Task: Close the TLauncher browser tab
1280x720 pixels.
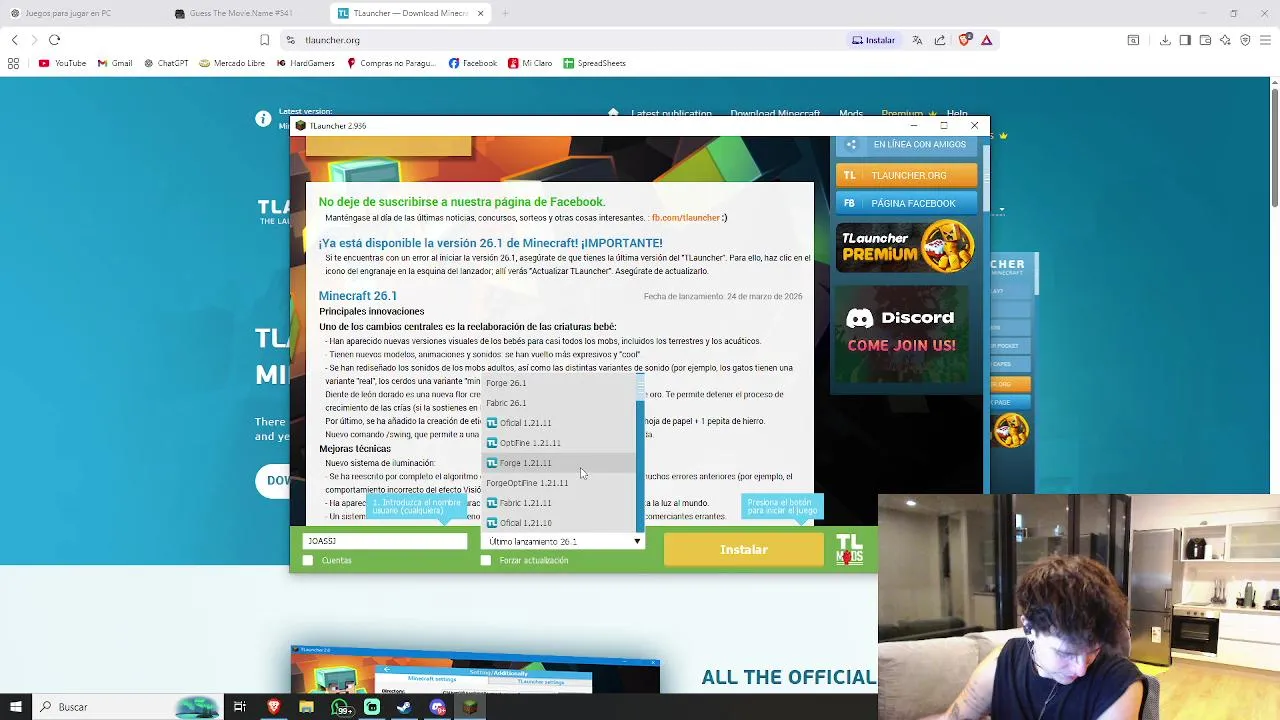Action: point(480,13)
